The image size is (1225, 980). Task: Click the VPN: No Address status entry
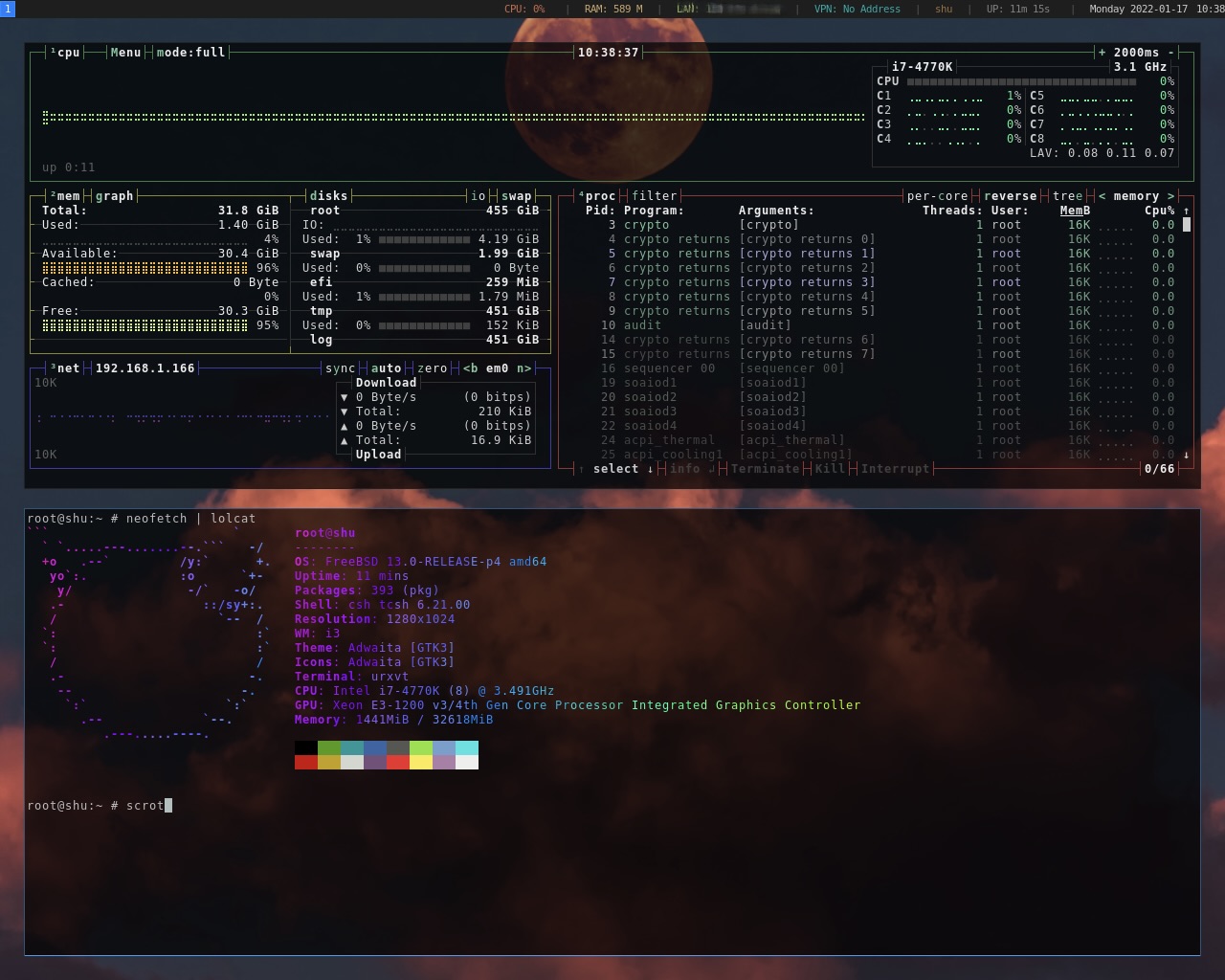(x=857, y=9)
